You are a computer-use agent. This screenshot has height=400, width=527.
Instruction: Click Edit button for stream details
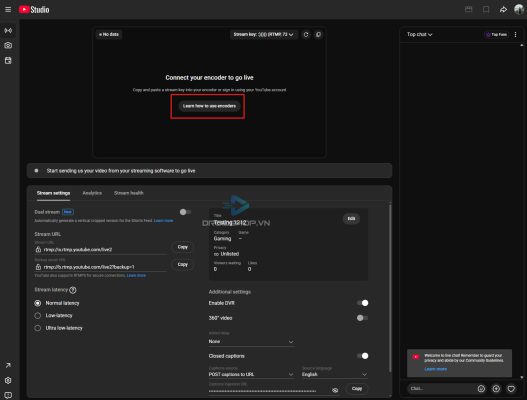click(351, 219)
